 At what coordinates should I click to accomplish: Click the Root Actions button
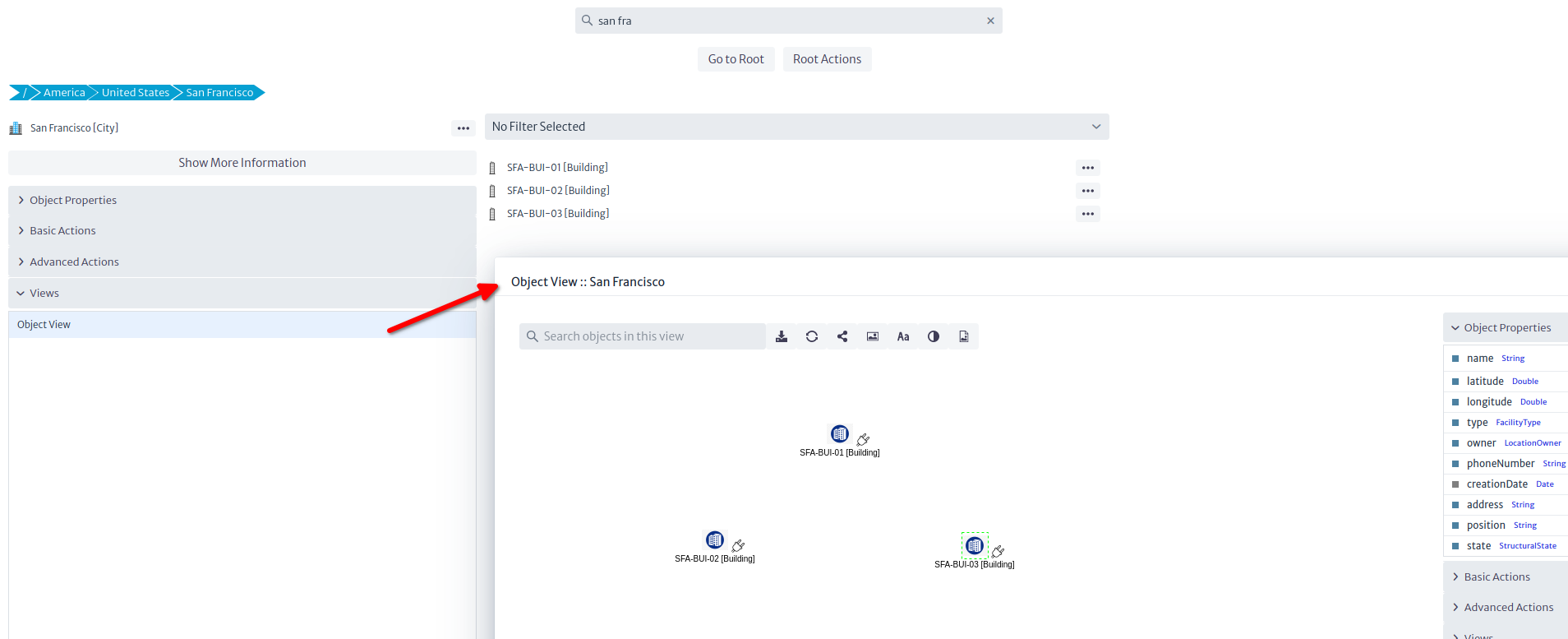point(827,59)
